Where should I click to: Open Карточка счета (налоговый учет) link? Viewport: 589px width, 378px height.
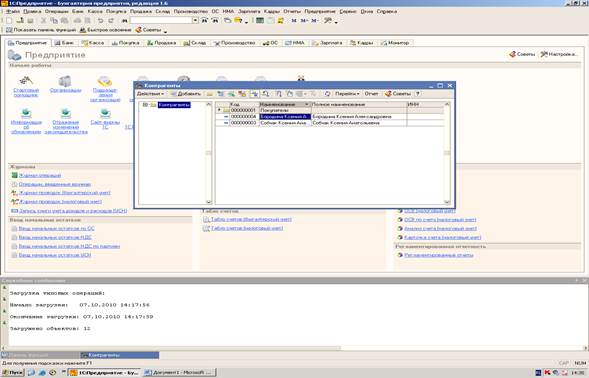tap(443, 237)
